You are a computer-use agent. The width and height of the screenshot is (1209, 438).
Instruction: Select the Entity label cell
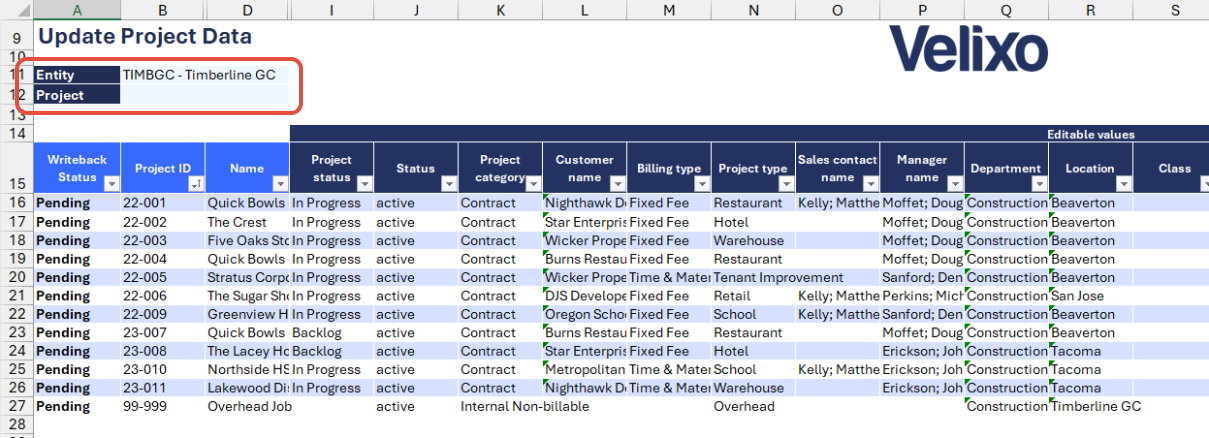point(77,75)
